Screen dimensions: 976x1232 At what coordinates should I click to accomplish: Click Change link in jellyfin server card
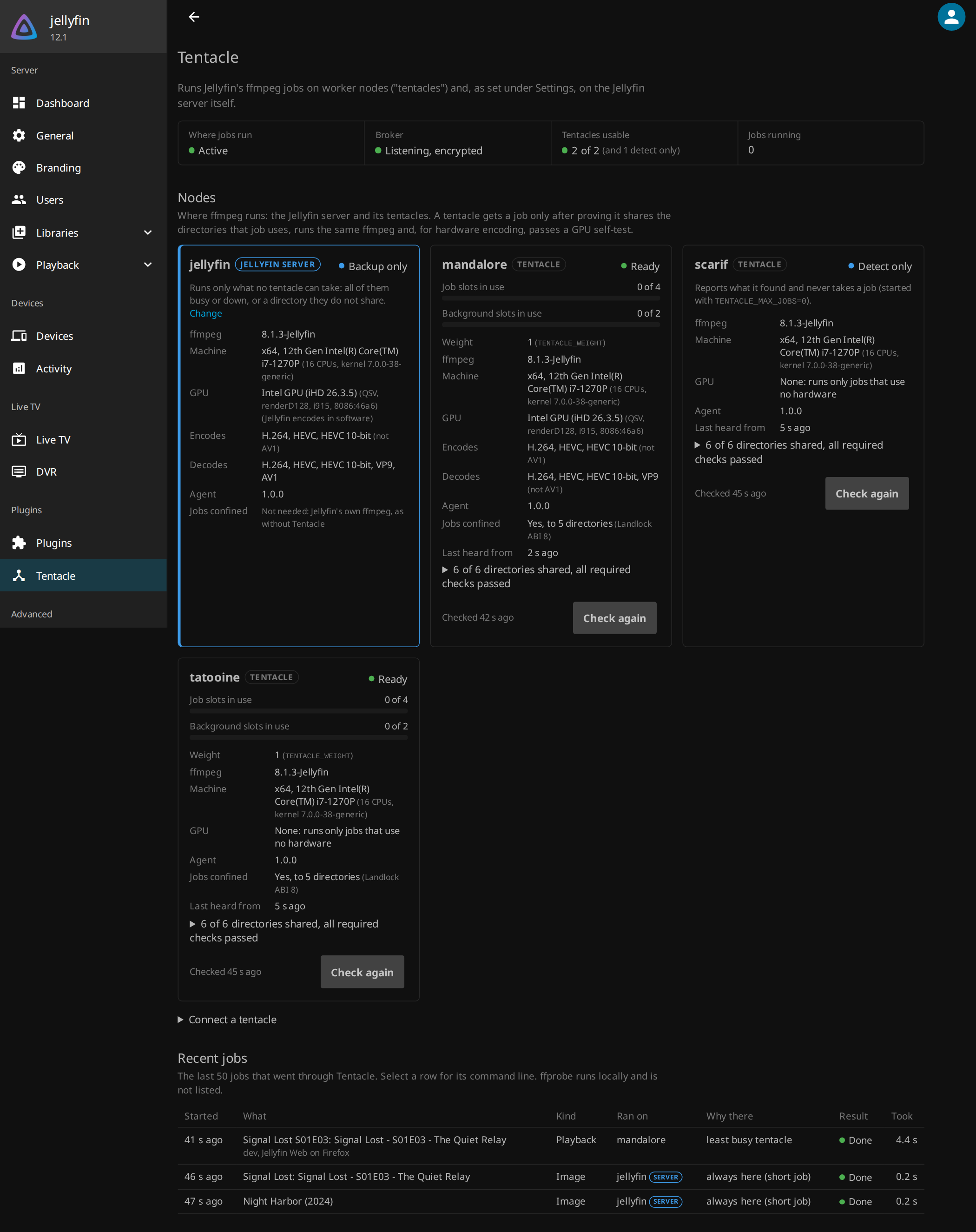pos(205,313)
